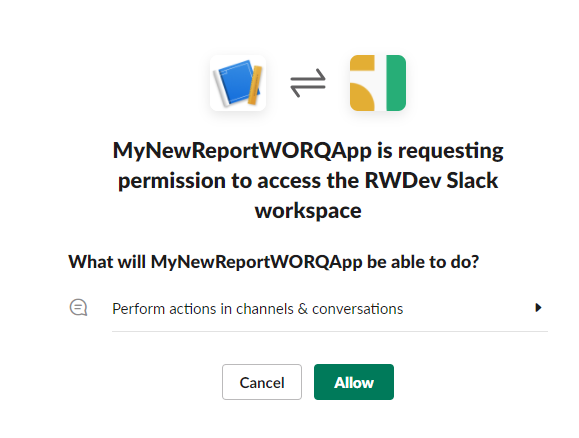Click the MyNewReportWORQApp blueprint app icon
This screenshot has width=579, height=438.
click(x=238, y=83)
